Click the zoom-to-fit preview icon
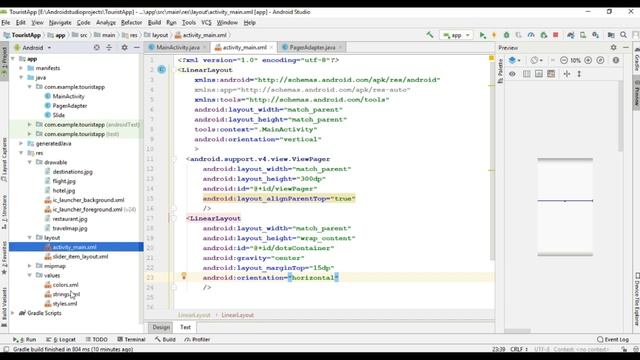This screenshot has width=640, height=360. click(x=600, y=60)
